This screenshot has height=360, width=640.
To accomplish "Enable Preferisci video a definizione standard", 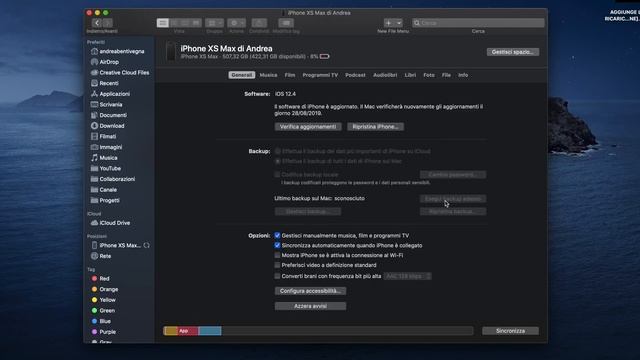I will click(x=277, y=265).
